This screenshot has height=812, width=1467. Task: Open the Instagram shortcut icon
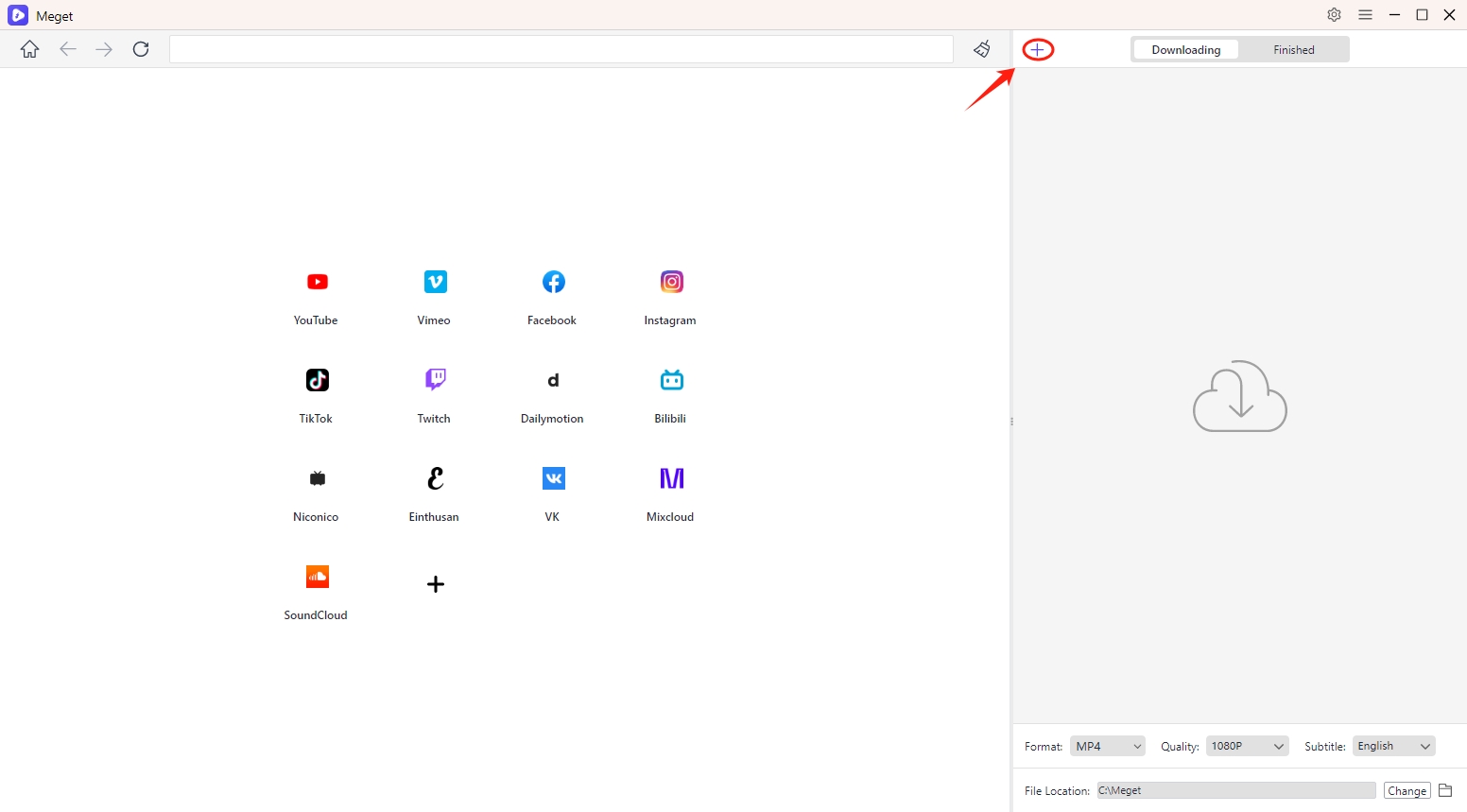point(672,282)
